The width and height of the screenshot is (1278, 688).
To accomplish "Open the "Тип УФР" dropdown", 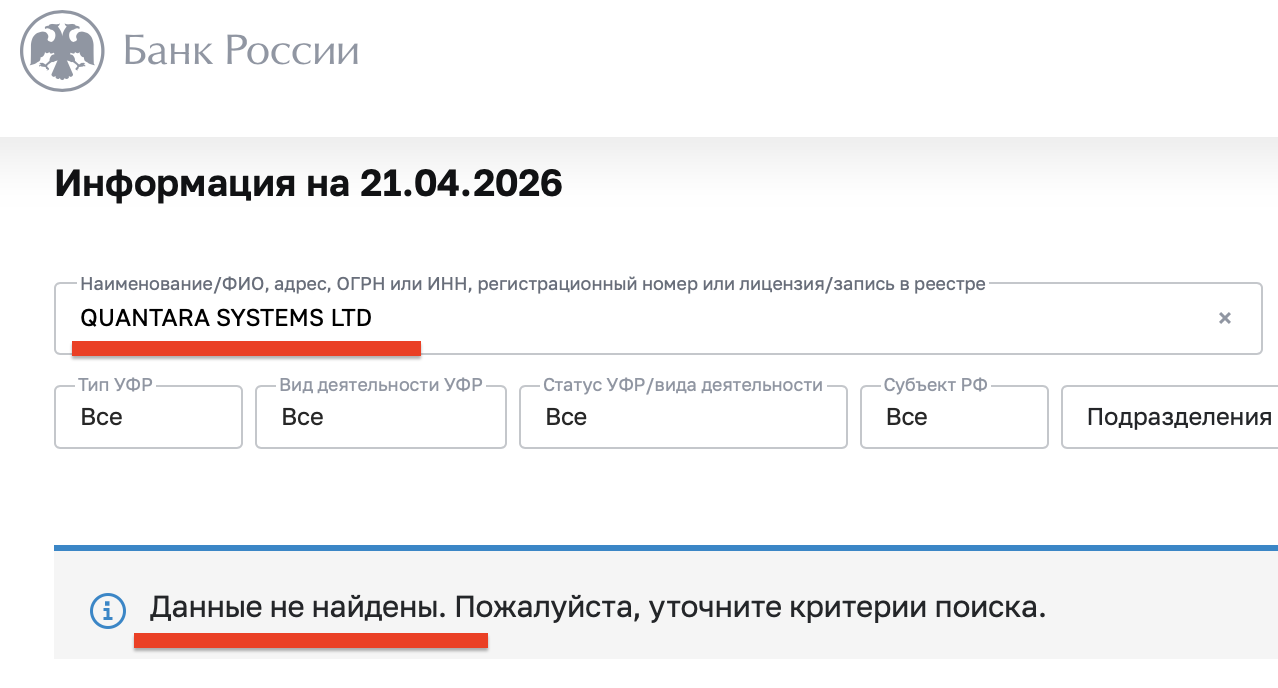I will point(148,416).
